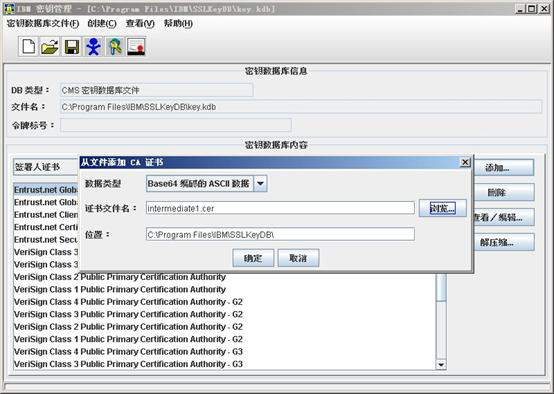Select VeriSign Class 1 Authority - G2 entry

click(x=225, y=339)
